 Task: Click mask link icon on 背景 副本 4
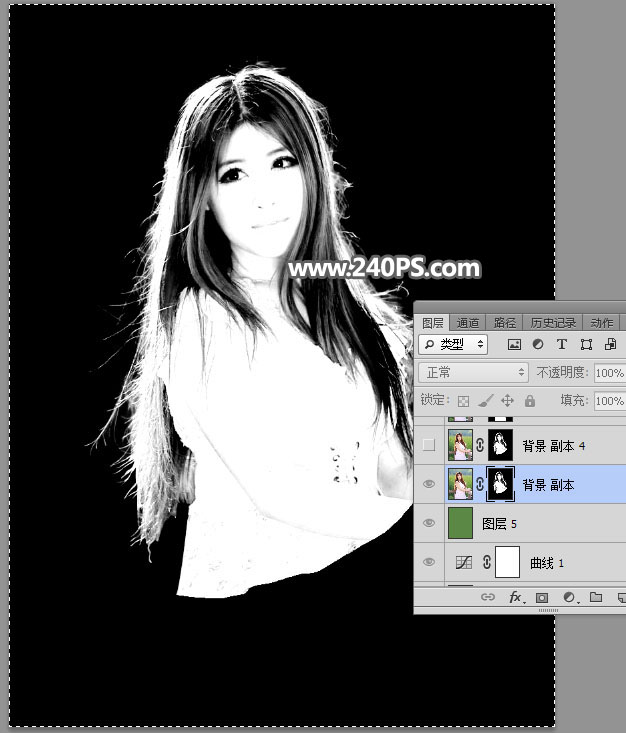[480, 445]
